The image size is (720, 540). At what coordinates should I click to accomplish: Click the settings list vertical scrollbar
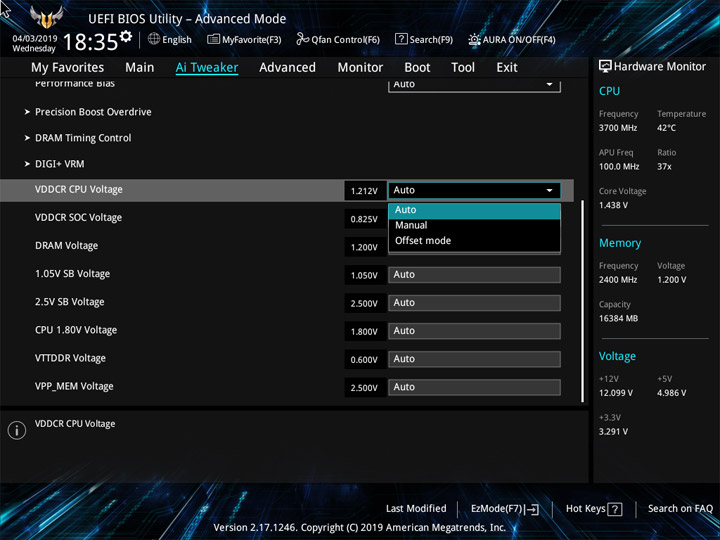click(582, 301)
